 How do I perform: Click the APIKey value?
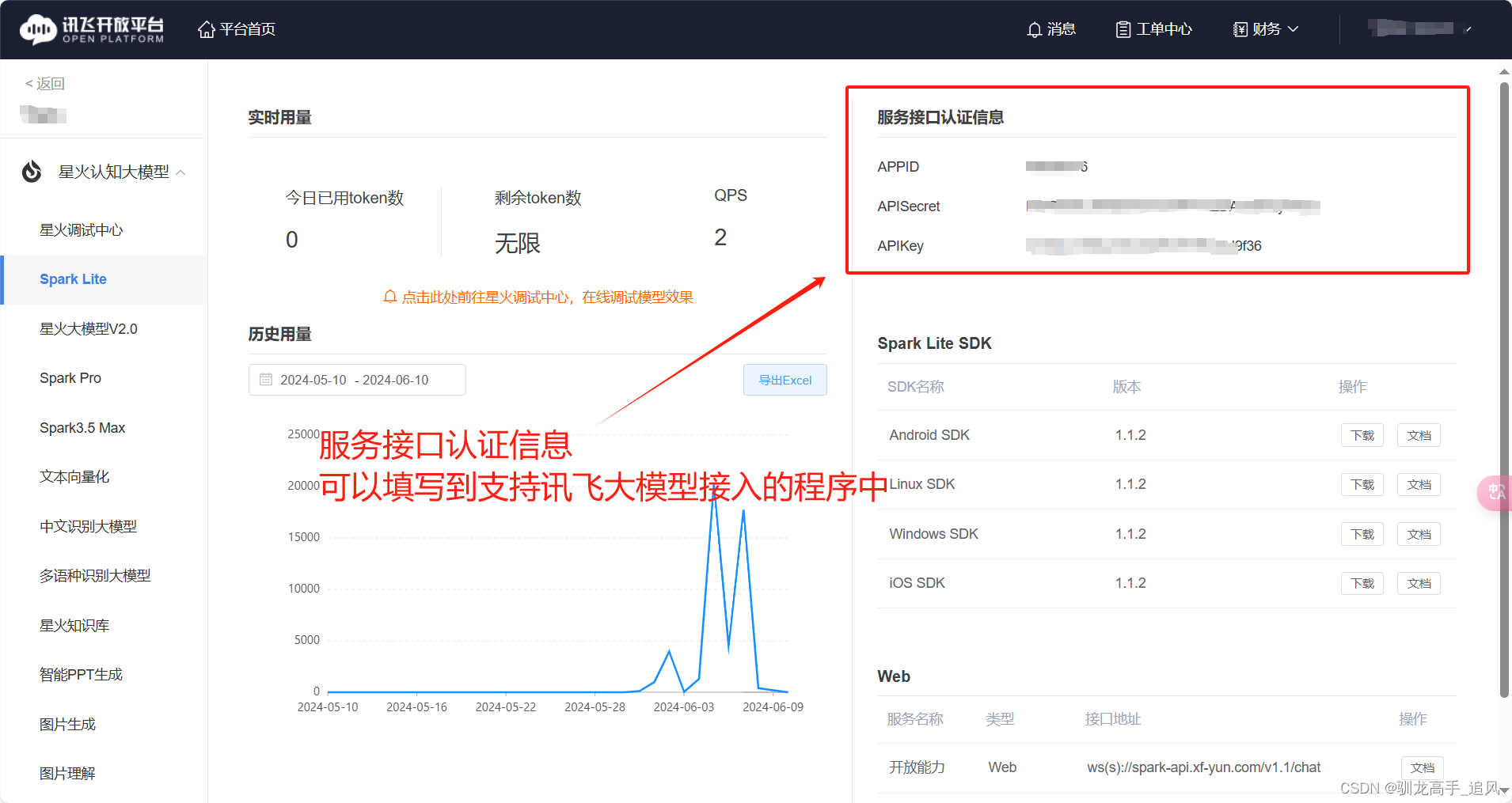1144,246
